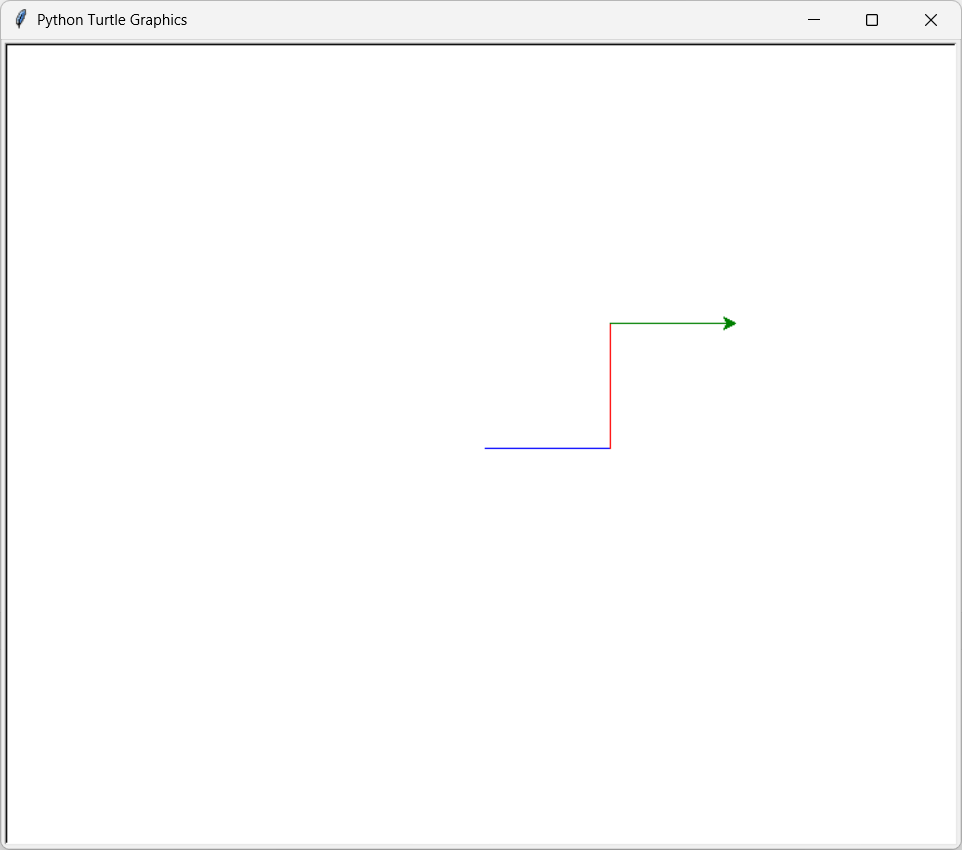Screen dimensions: 962x850
Task: Maximize the Python Turtle Graphics window
Action: pos(872,20)
